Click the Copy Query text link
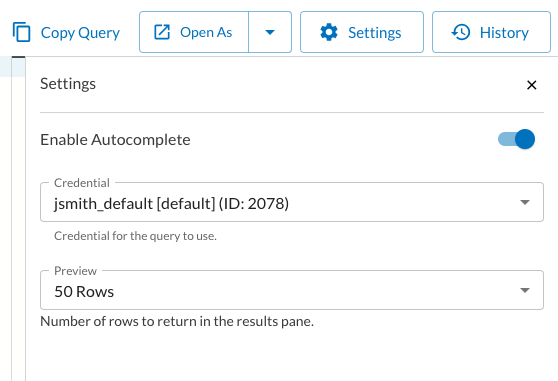This screenshot has width=558, height=381. (x=80, y=33)
